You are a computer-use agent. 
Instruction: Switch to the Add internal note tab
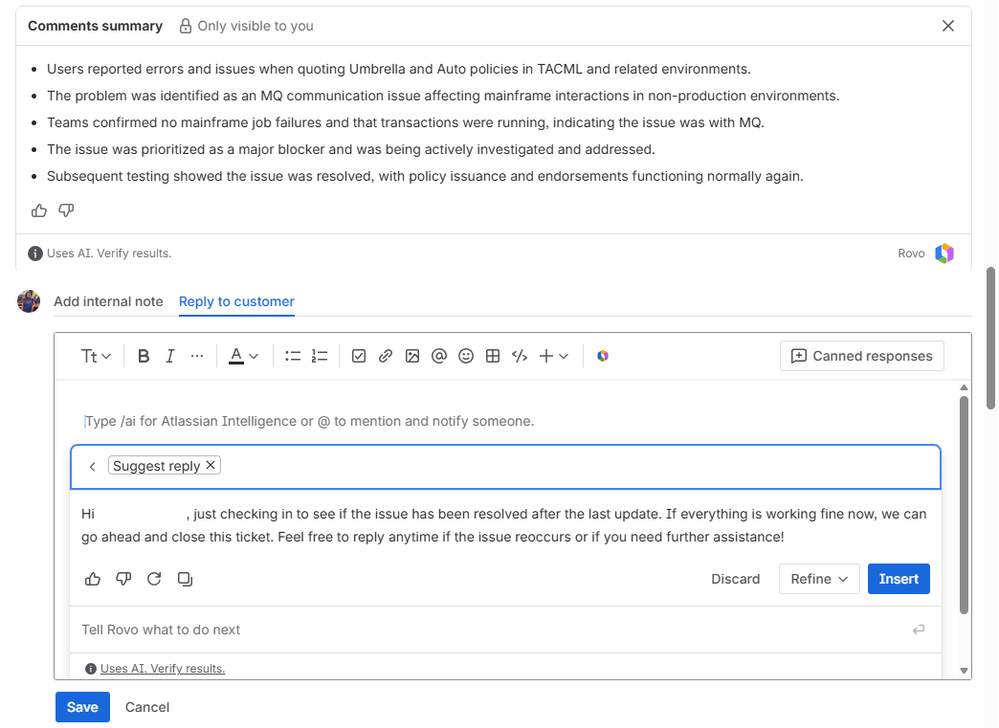click(108, 301)
